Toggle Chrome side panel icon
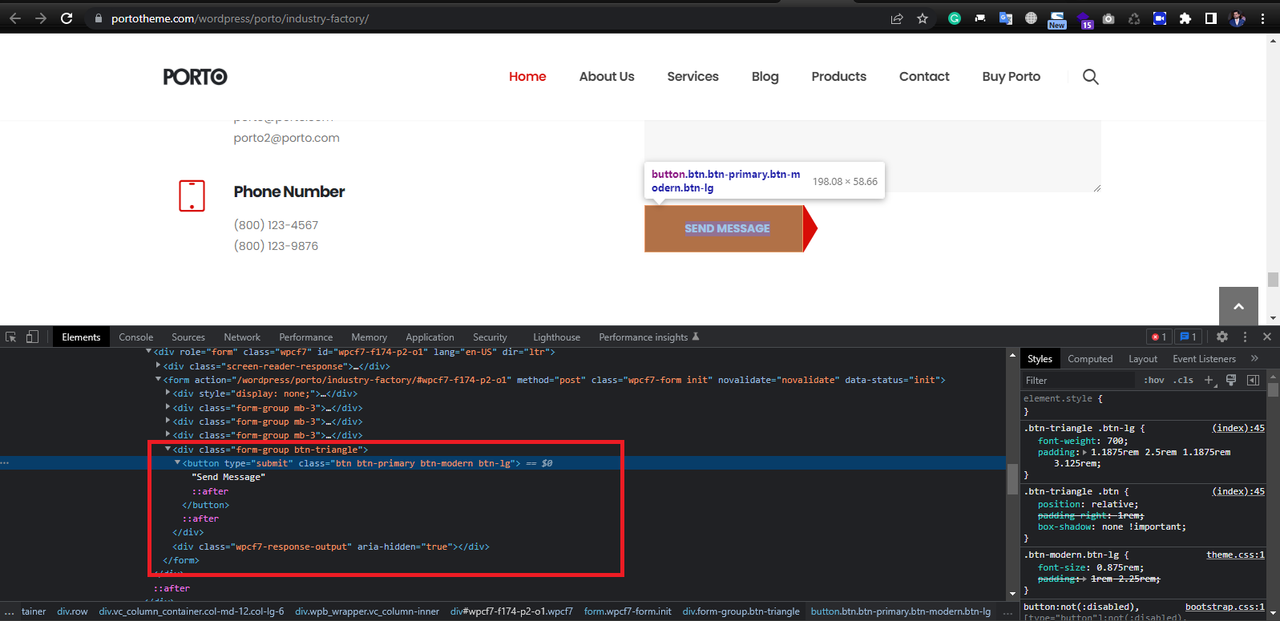This screenshot has width=1280, height=621. click(1210, 18)
